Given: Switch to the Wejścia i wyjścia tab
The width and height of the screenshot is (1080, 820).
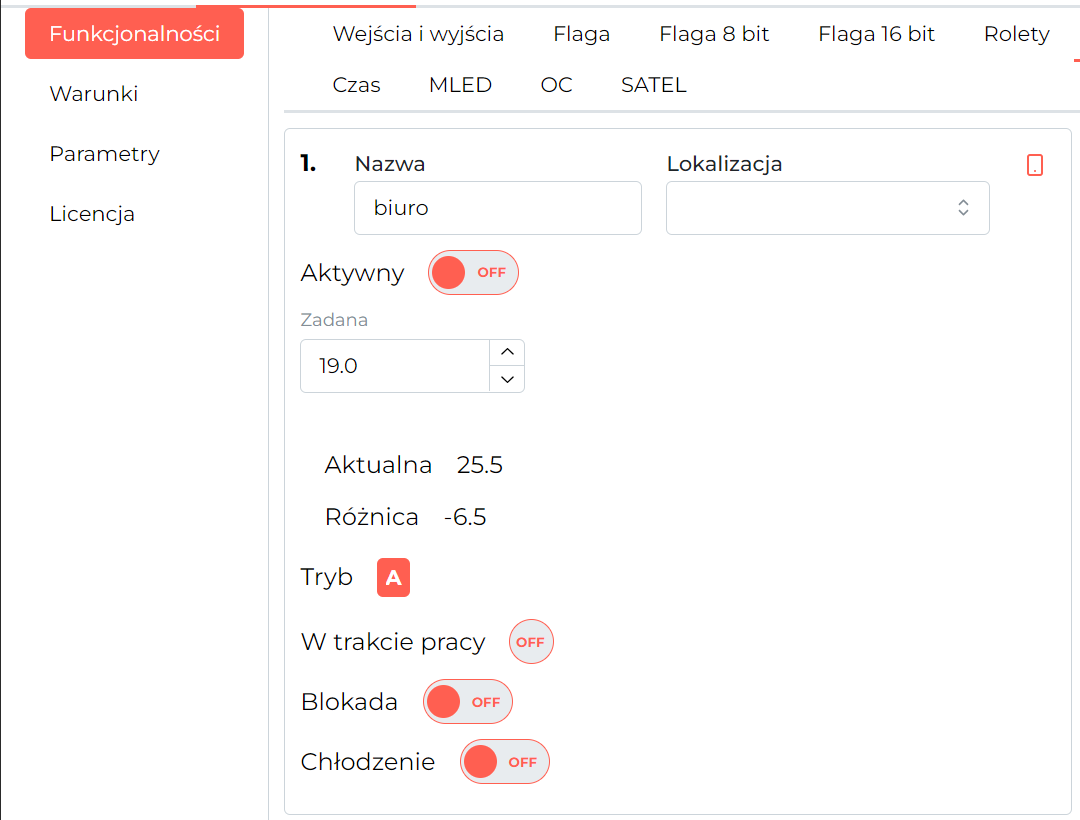Looking at the screenshot, I should [x=418, y=34].
